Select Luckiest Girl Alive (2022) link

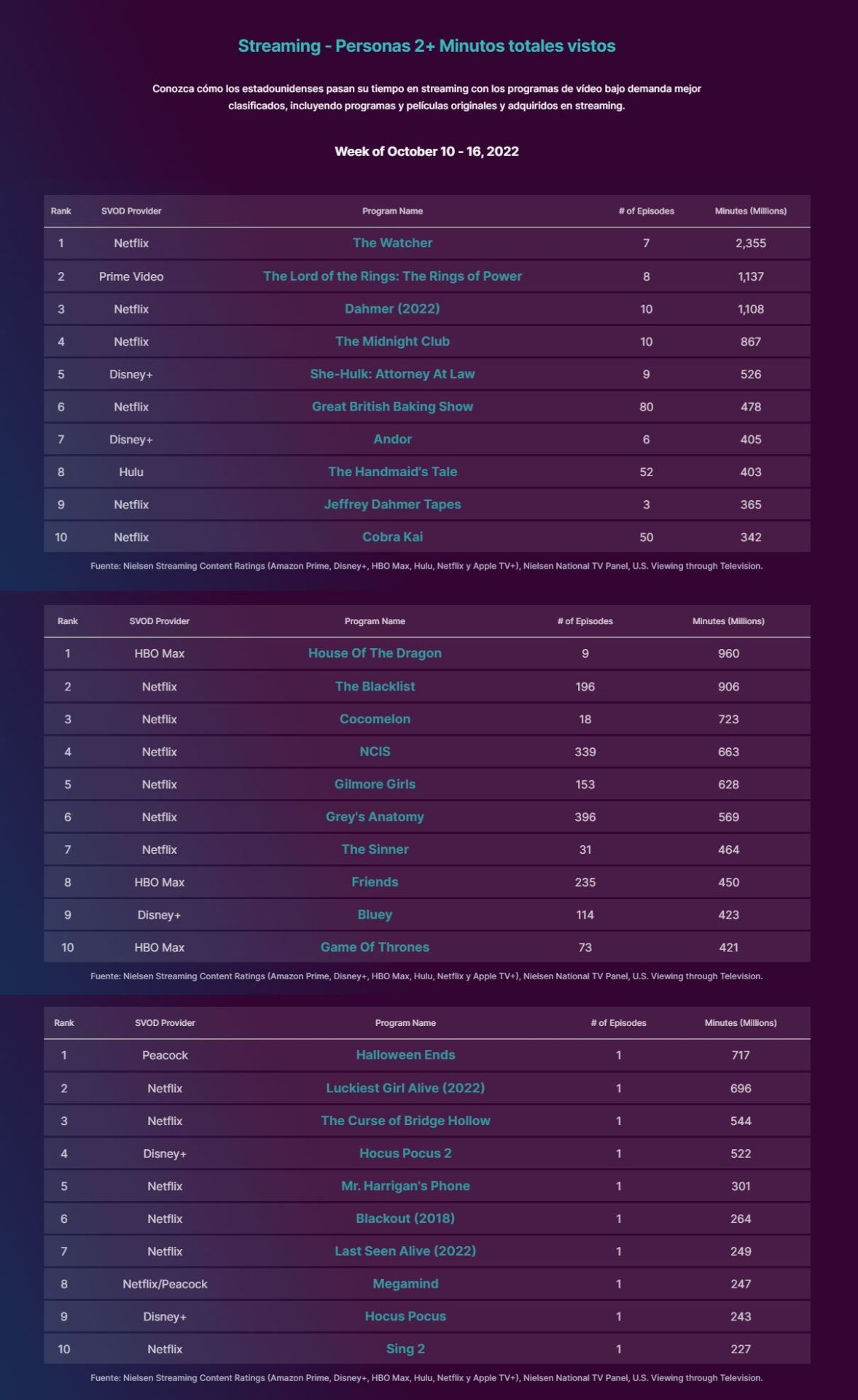(x=405, y=1088)
